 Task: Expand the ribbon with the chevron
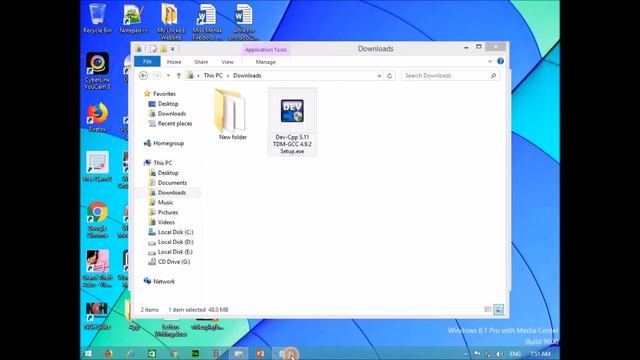tap(490, 62)
